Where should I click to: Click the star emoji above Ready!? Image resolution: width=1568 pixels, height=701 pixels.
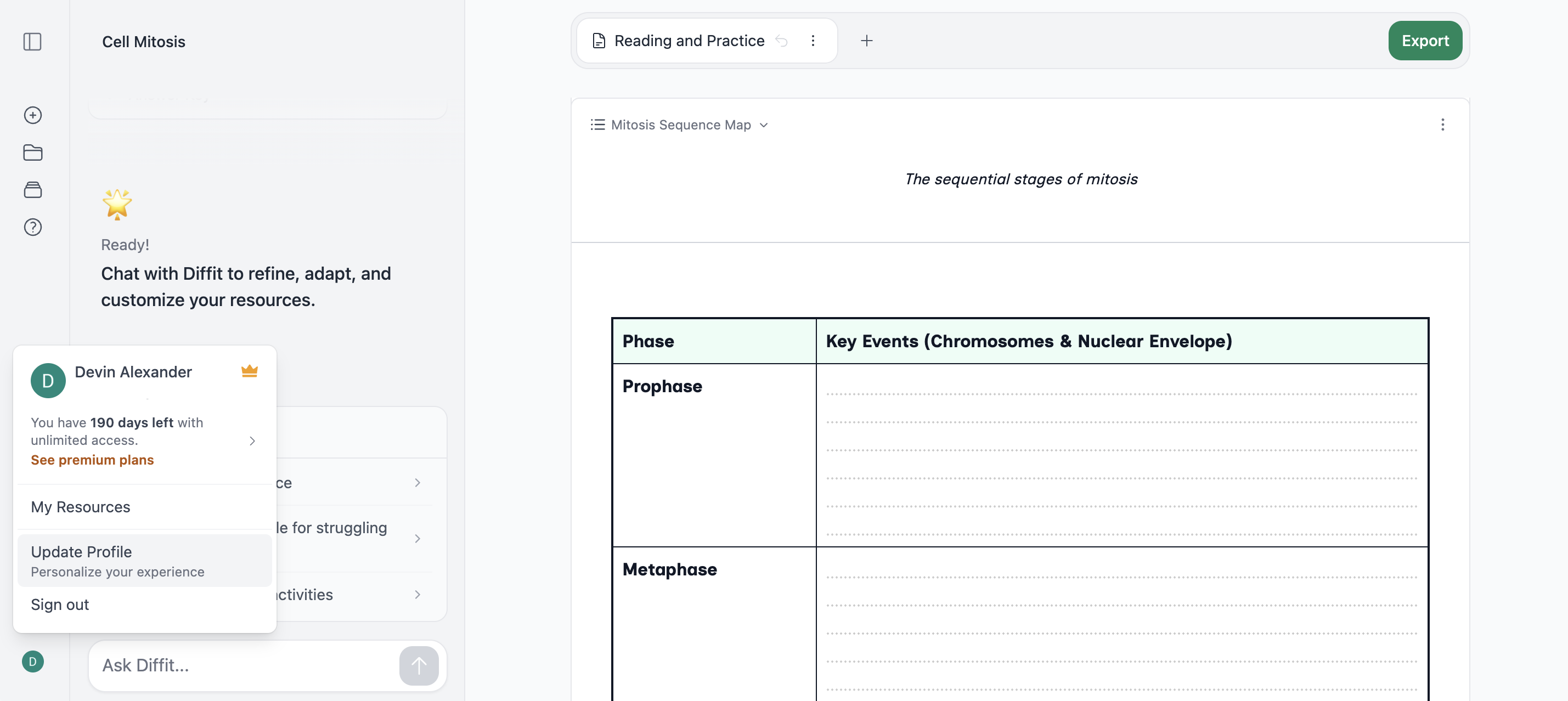117,204
